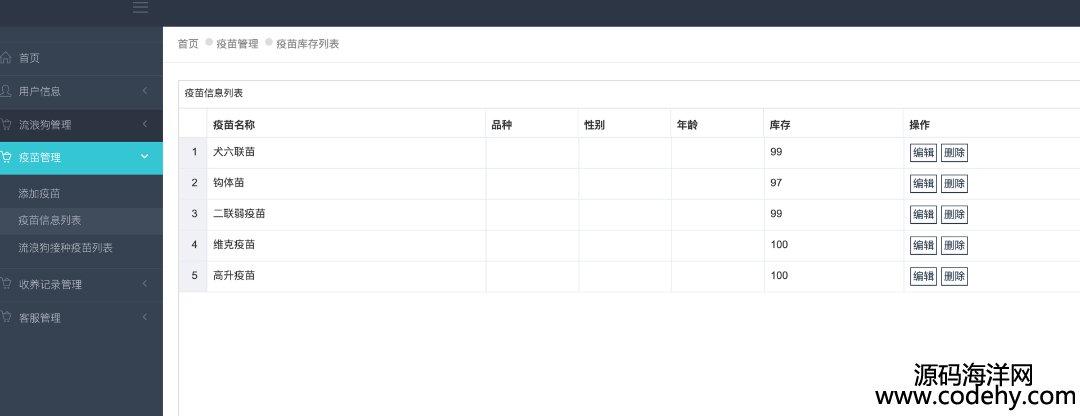This screenshot has height=416, width=1080.
Task: Click the cart icon beside 疫苗管理
Action: [x=6, y=157]
